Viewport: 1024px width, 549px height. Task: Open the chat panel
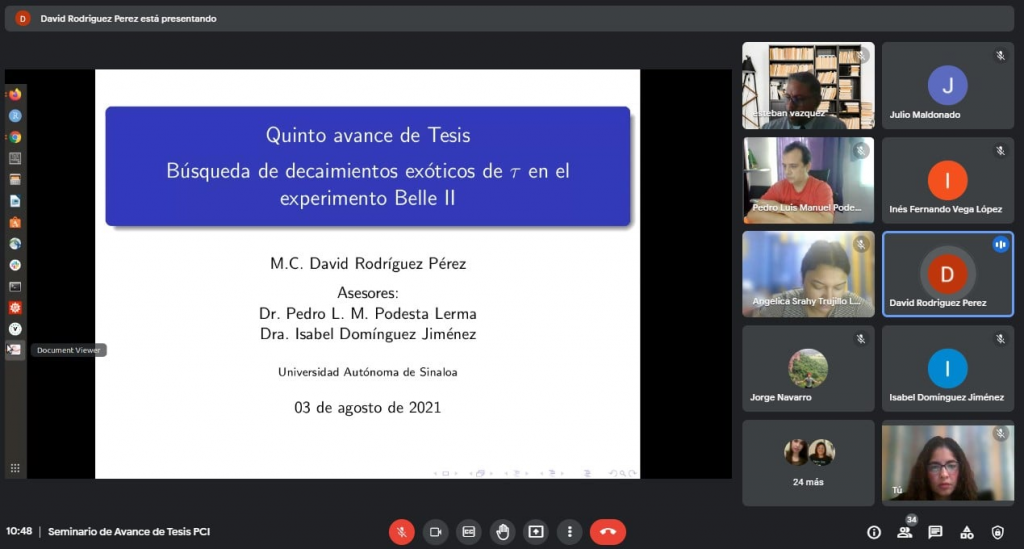point(935,533)
